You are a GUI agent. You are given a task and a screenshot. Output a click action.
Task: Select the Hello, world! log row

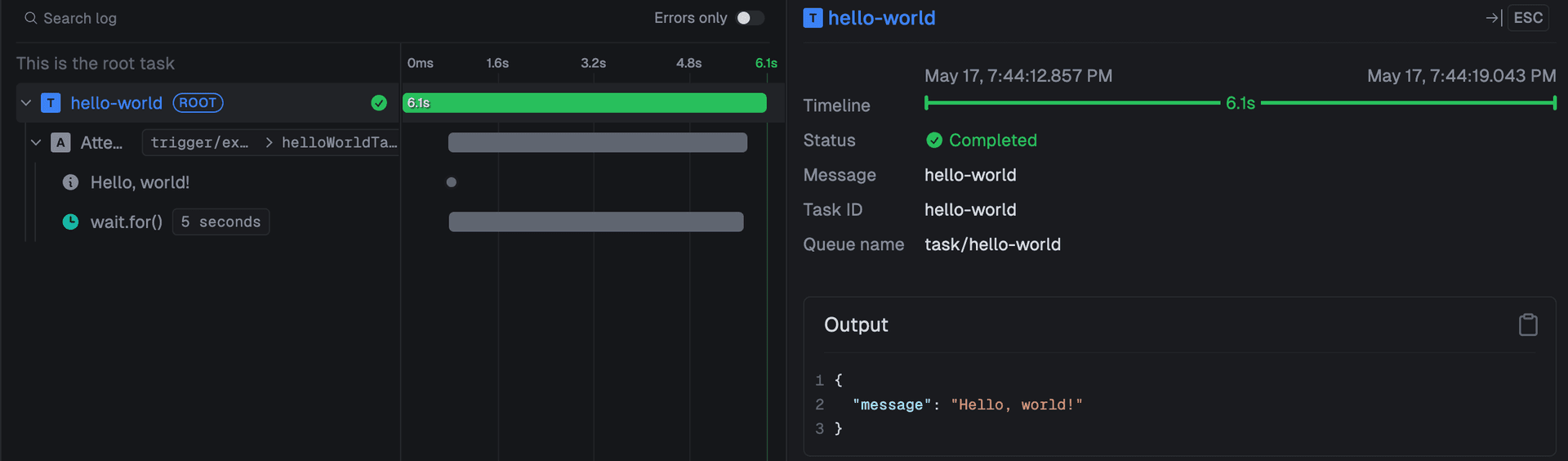tap(140, 182)
